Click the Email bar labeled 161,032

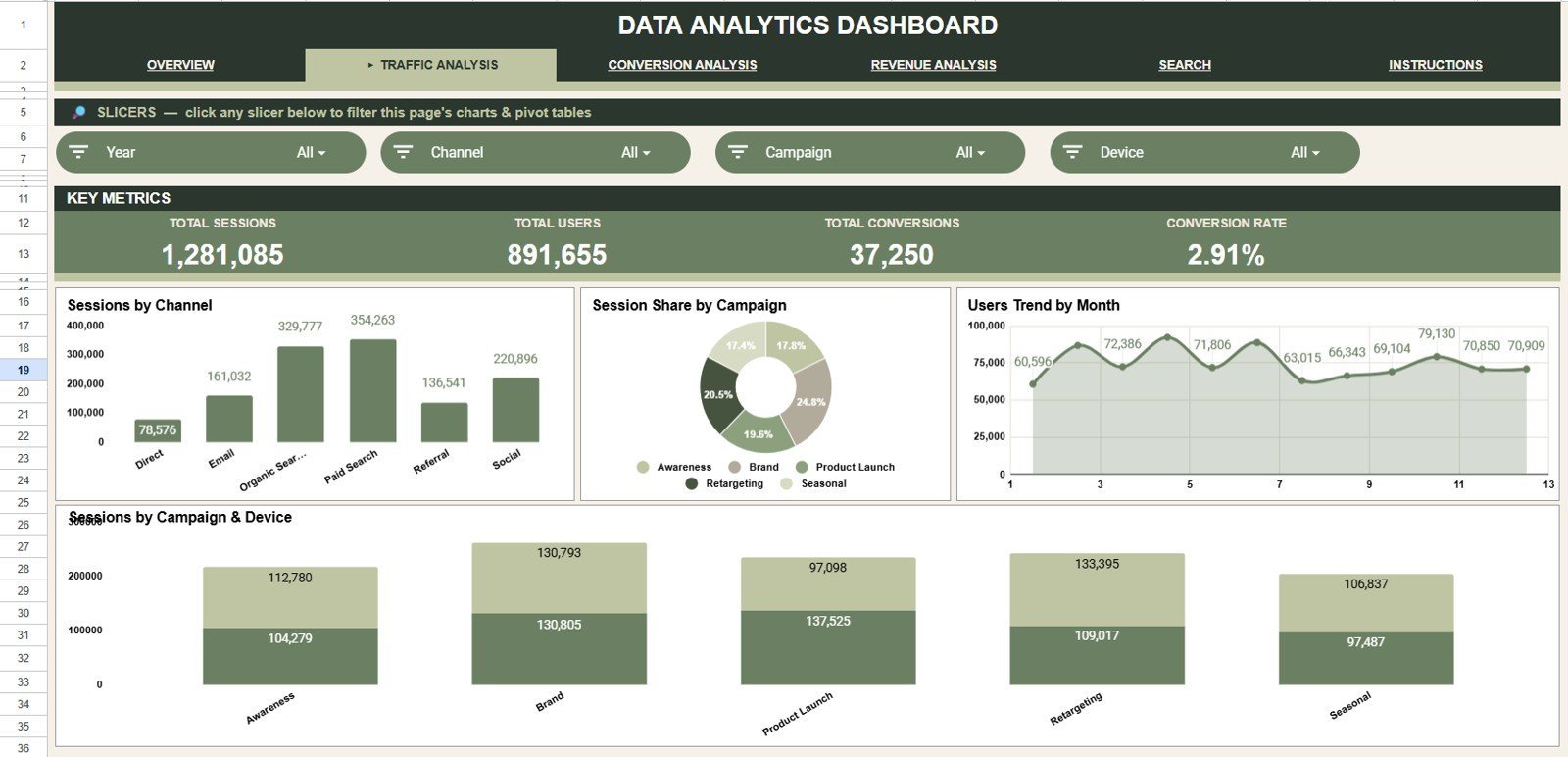[229, 419]
